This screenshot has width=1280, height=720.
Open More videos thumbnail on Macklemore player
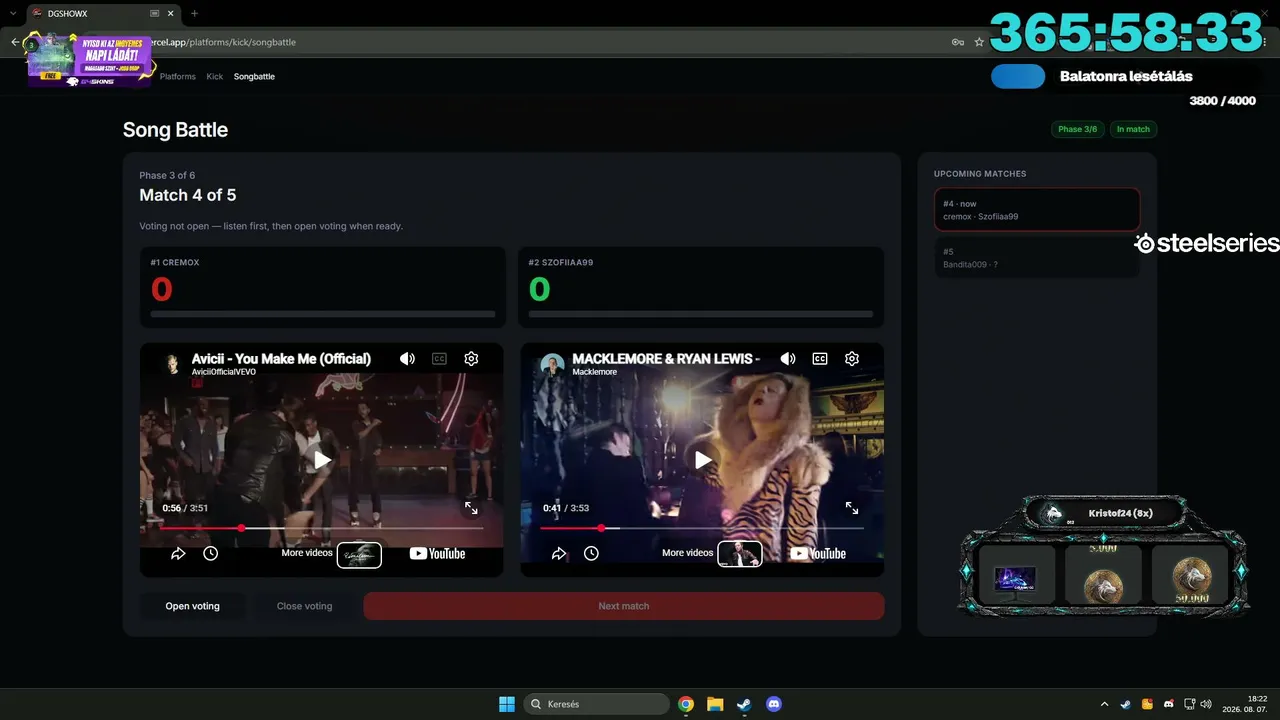click(x=740, y=555)
